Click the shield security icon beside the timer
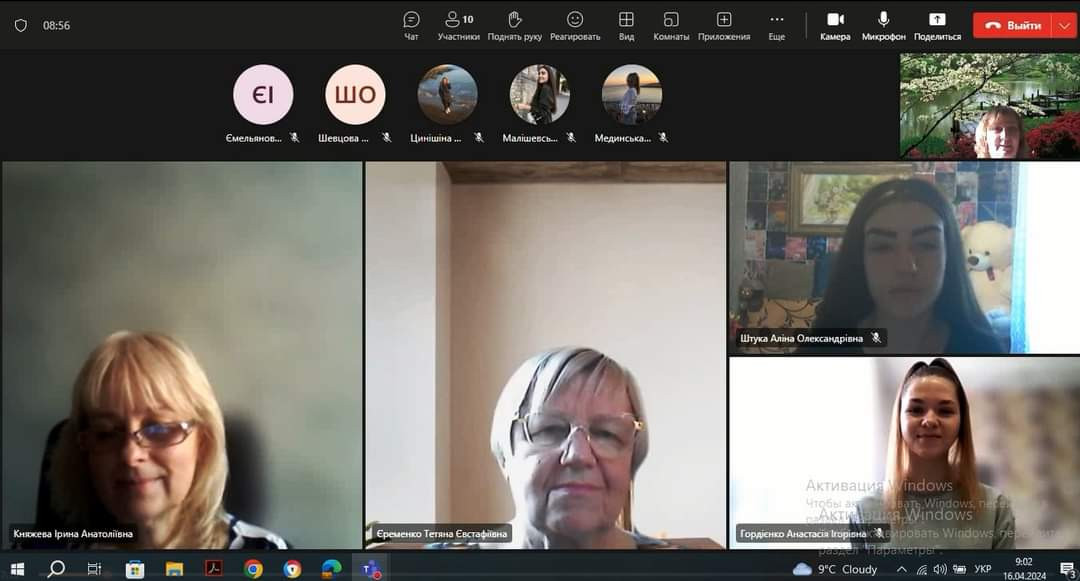The image size is (1080, 581). 21,25
